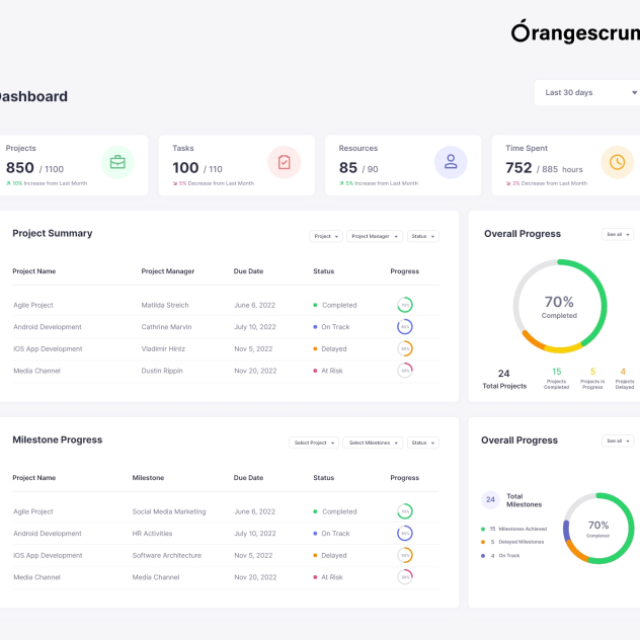Open the Project Manager filter dropdown
Viewport: 640px width, 640px height.
(x=375, y=236)
